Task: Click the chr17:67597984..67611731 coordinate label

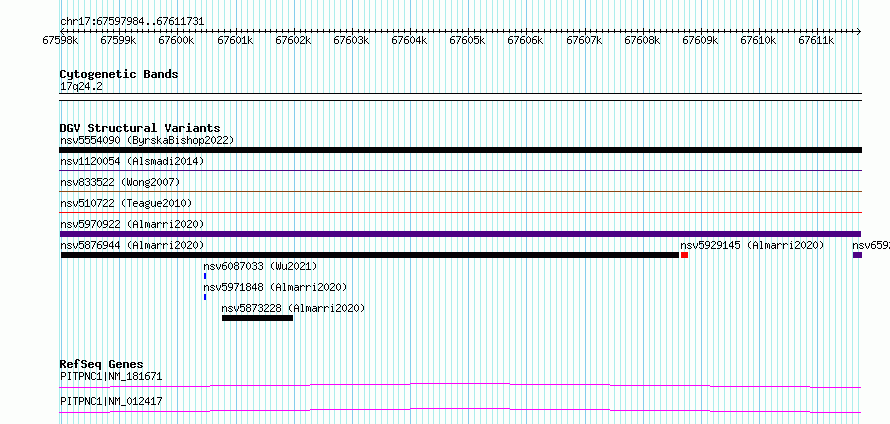Action: 132,22
